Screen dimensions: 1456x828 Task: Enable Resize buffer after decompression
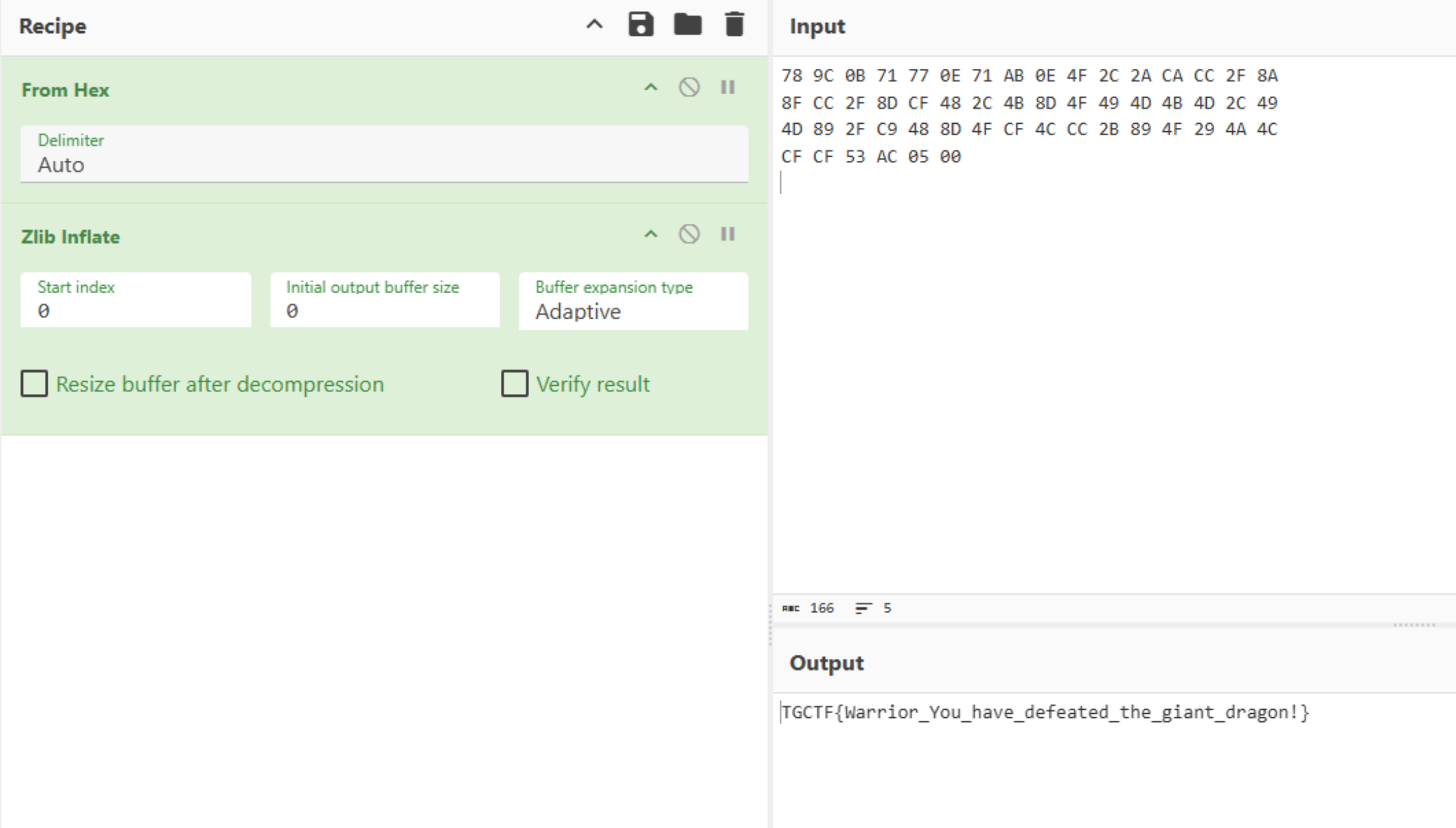pos(34,384)
